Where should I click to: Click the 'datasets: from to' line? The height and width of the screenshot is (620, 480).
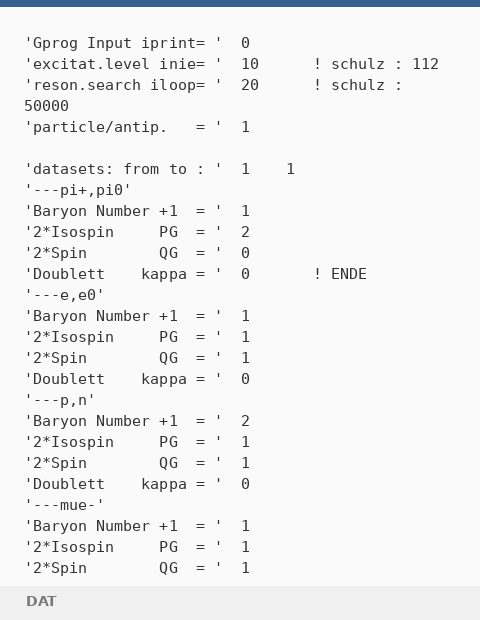pos(159,169)
